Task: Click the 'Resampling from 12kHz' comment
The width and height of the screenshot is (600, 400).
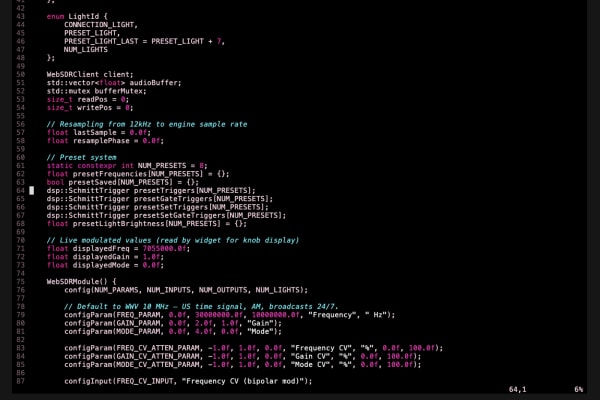Action: 147,124
